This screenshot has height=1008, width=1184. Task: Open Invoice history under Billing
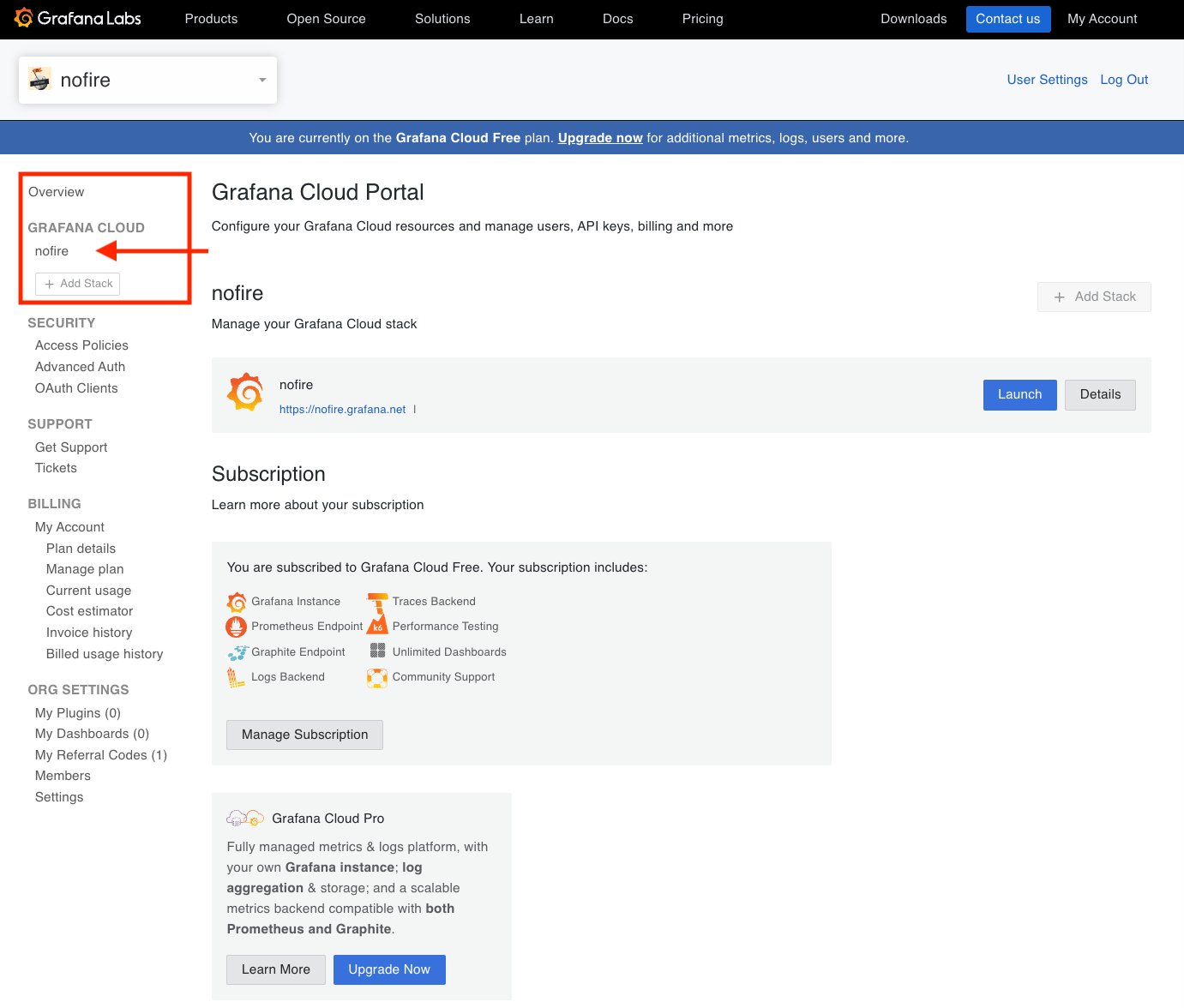click(89, 633)
